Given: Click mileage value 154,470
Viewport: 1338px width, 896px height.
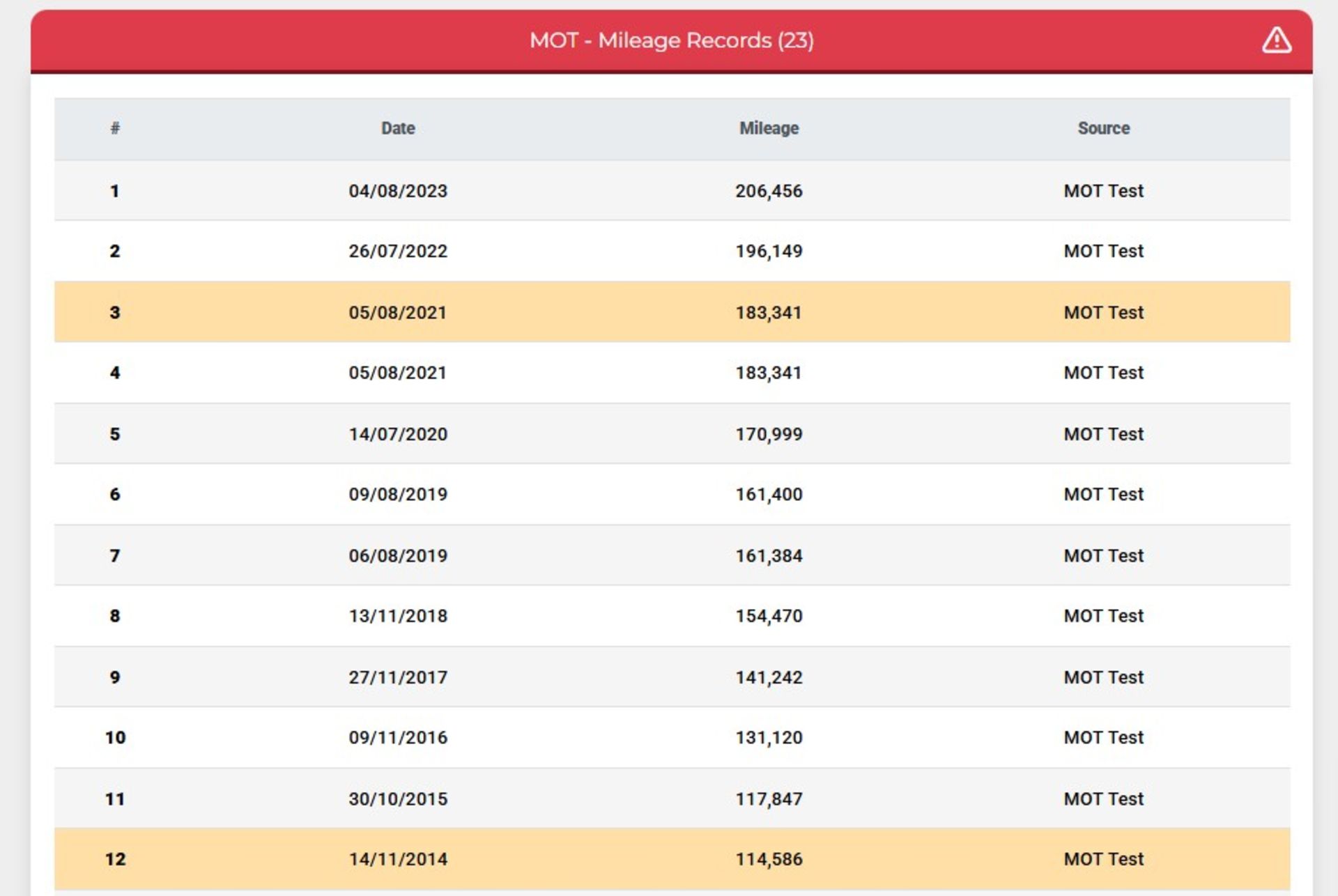Looking at the screenshot, I should (769, 616).
